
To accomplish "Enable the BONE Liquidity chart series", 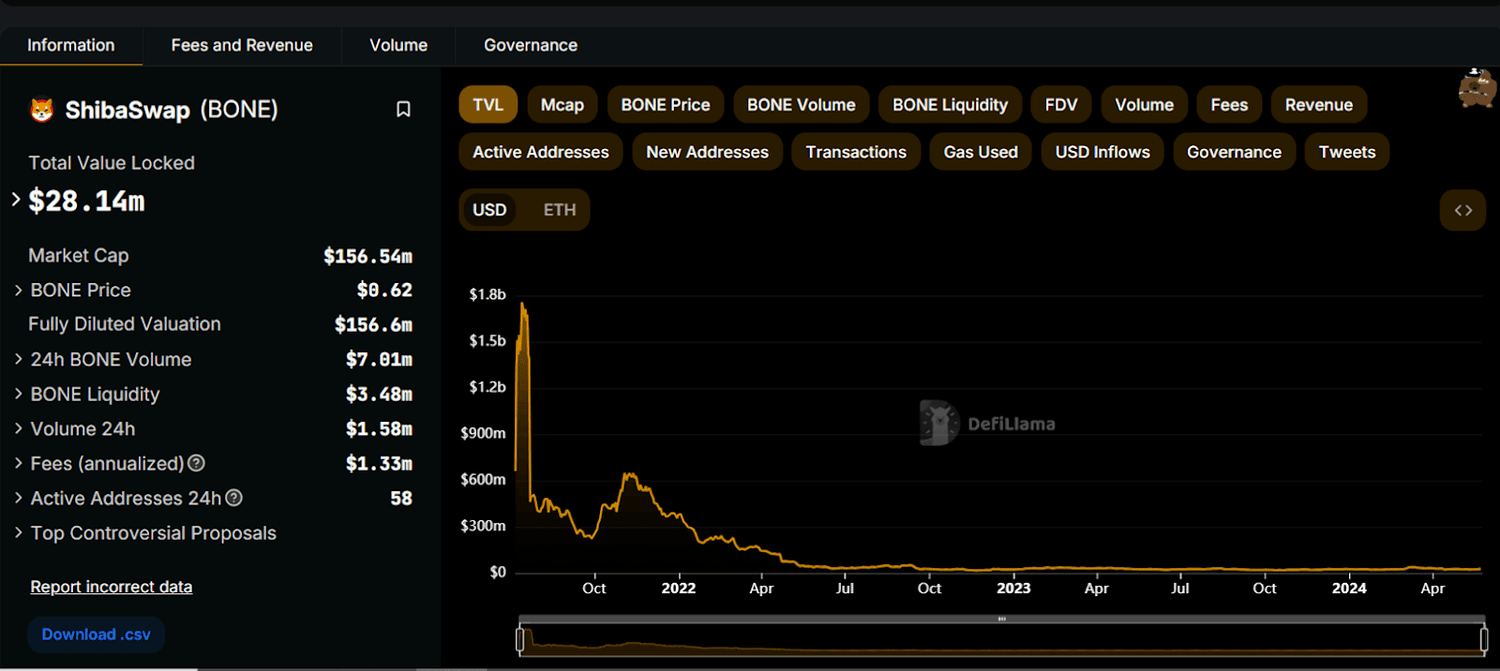I will click(x=950, y=105).
